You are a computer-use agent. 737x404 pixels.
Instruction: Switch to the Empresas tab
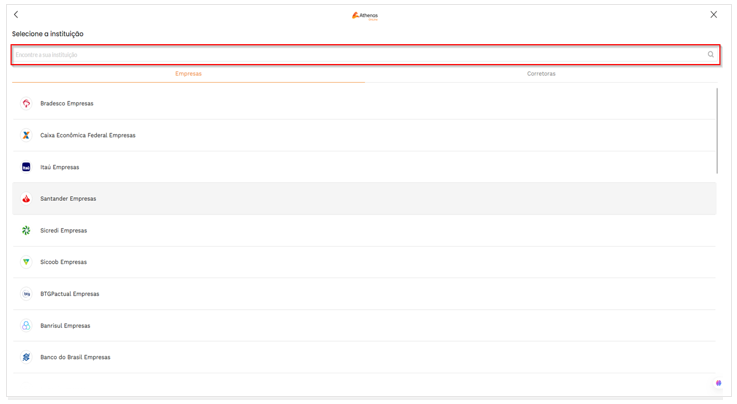click(x=188, y=74)
